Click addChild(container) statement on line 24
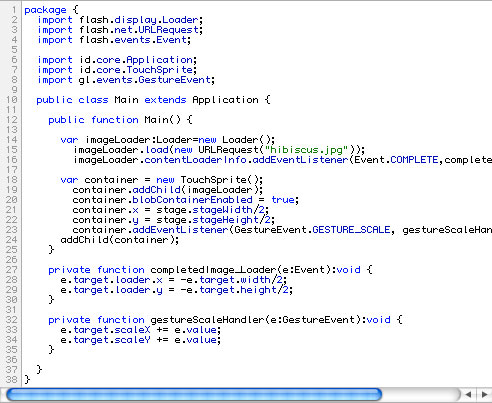Viewport: 492px width, 403px height. click(x=120, y=240)
